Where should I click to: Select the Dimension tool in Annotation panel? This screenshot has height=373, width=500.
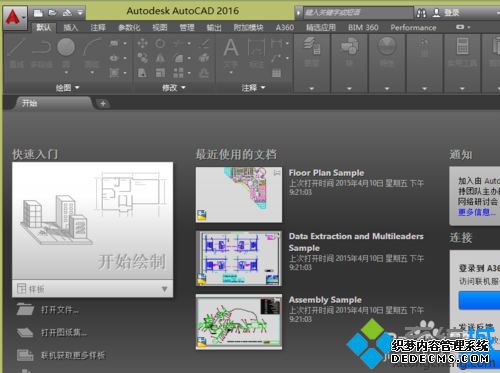point(256,47)
